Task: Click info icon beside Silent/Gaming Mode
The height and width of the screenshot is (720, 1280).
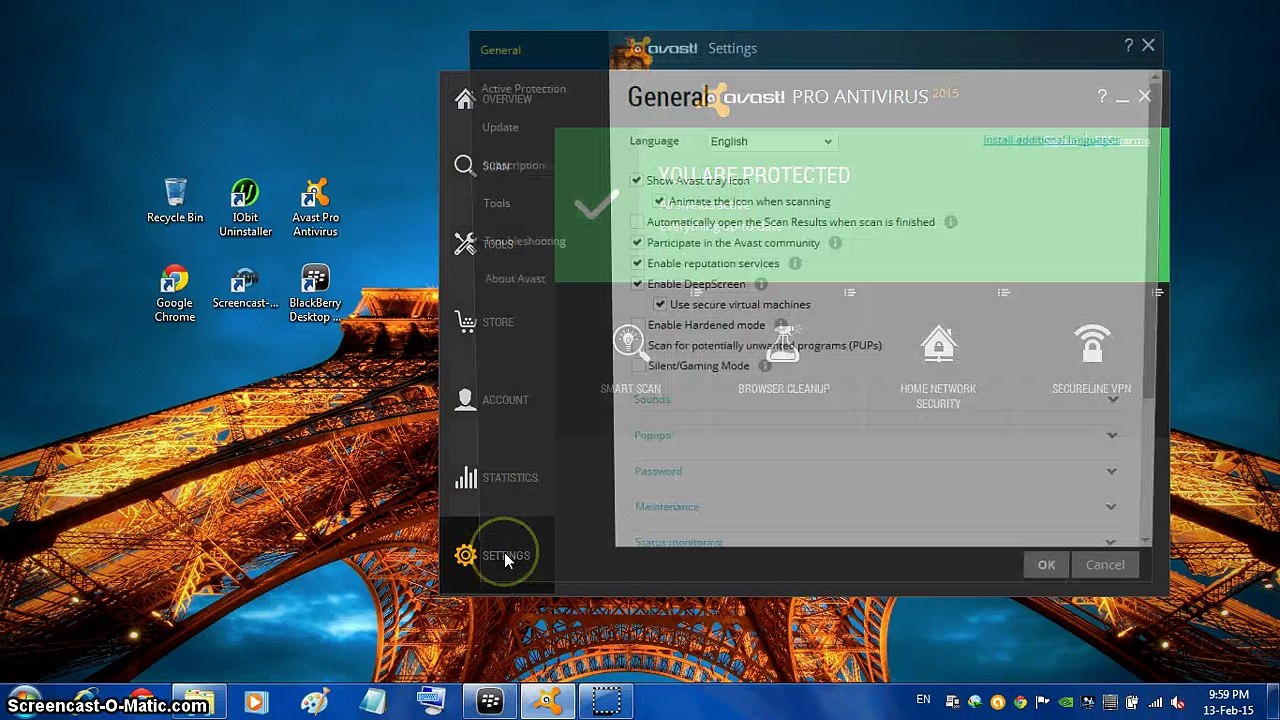Action: [x=765, y=366]
